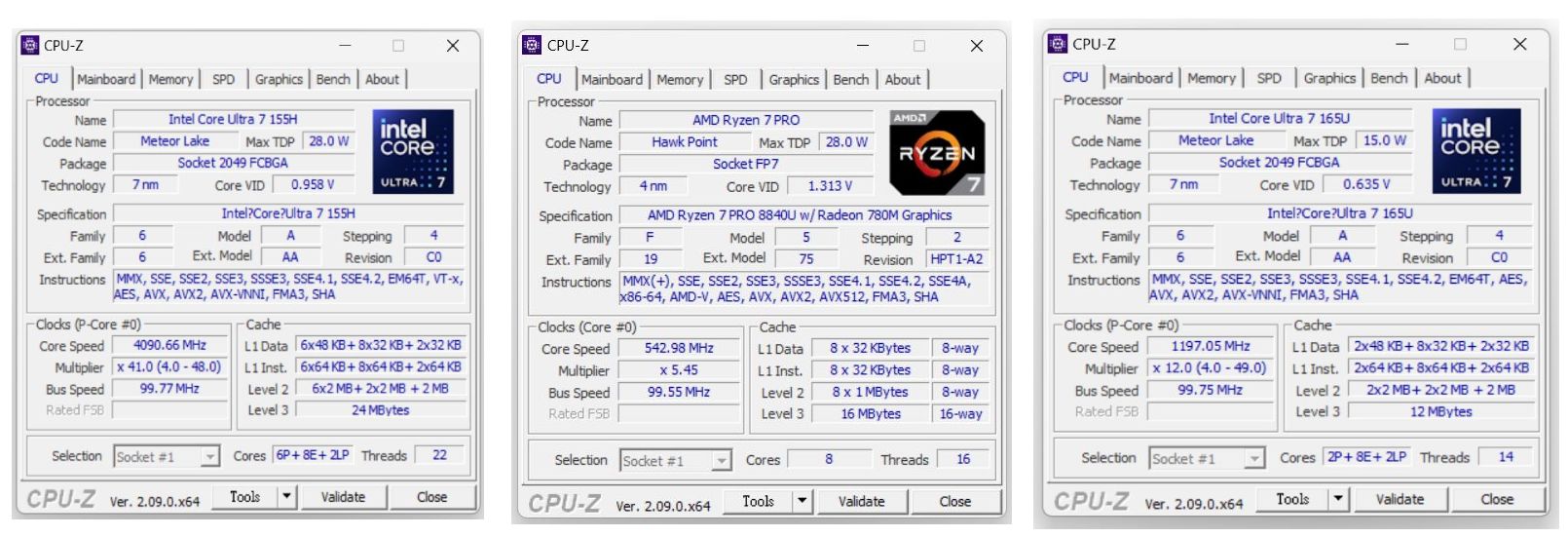Switch to Memory tab in the 155H window
Viewport: 1568px width, 537px height.
pyautogui.click(x=170, y=80)
